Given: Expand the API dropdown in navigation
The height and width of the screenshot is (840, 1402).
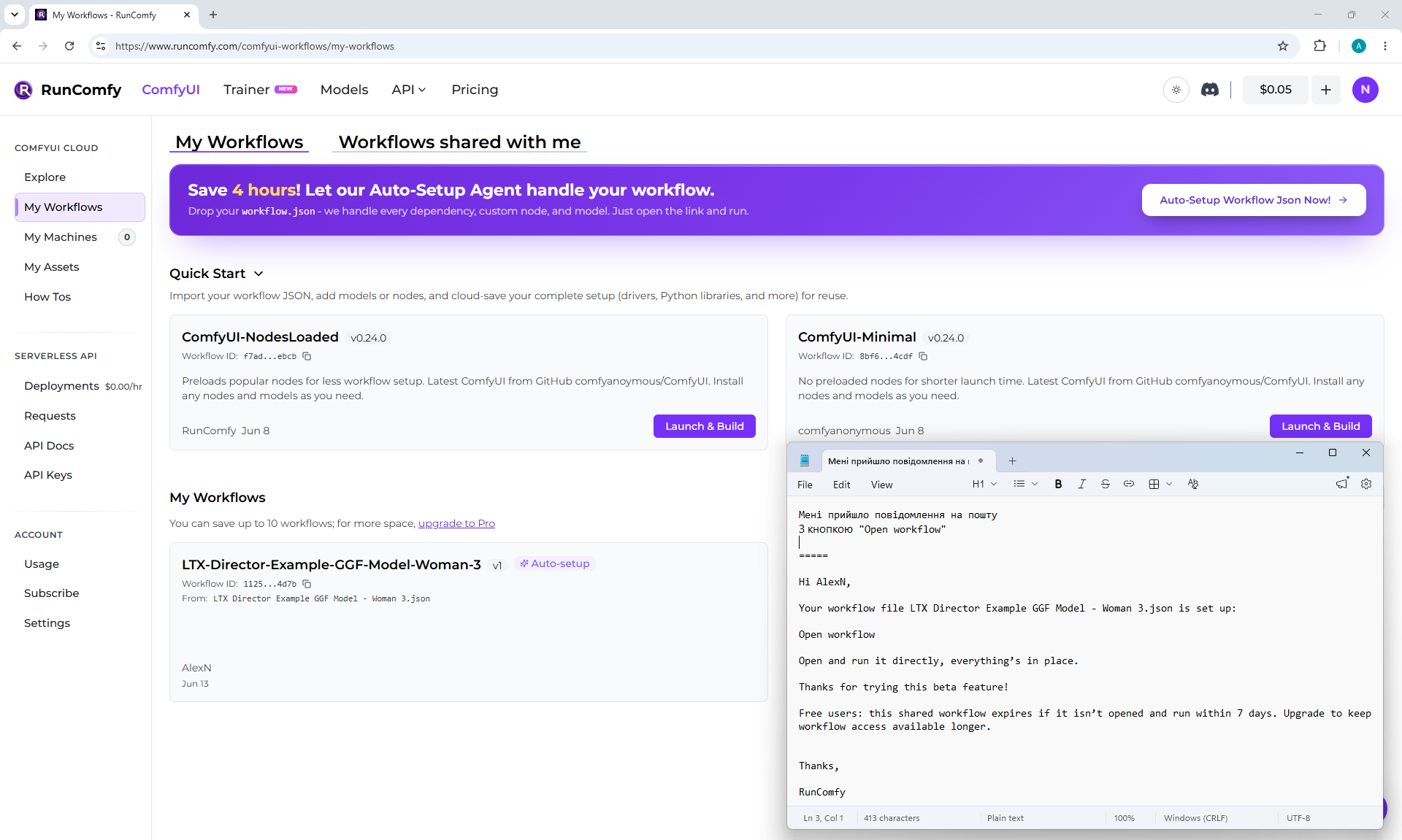Looking at the screenshot, I should (409, 90).
